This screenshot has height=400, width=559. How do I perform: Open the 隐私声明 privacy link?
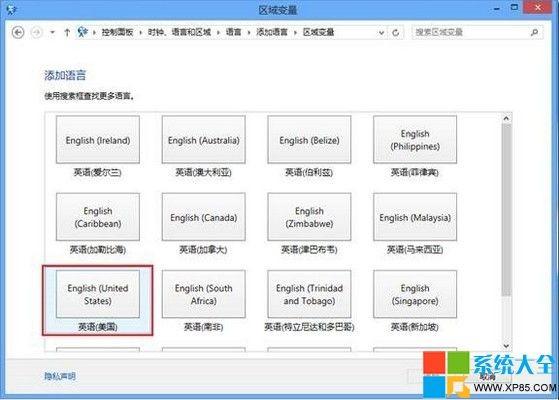(60, 376)
